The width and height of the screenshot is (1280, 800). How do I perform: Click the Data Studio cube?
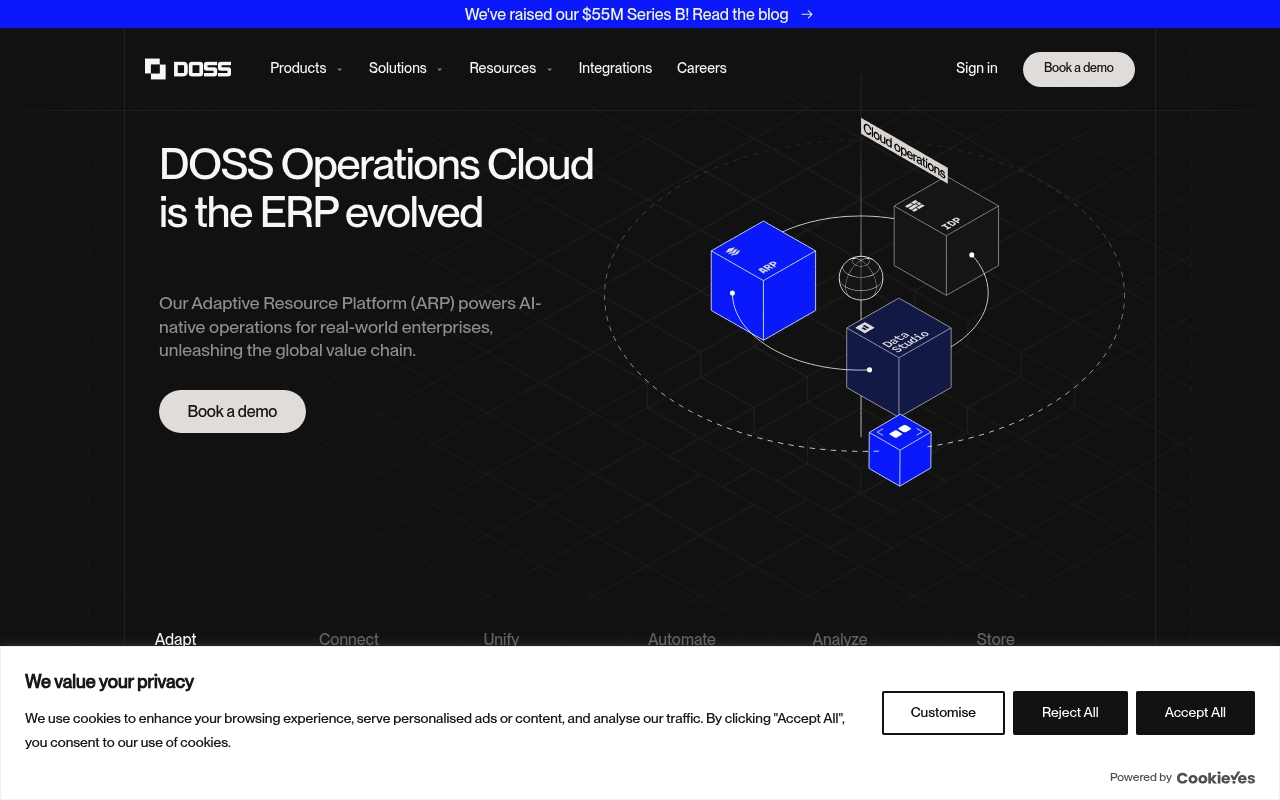[899, 356]
